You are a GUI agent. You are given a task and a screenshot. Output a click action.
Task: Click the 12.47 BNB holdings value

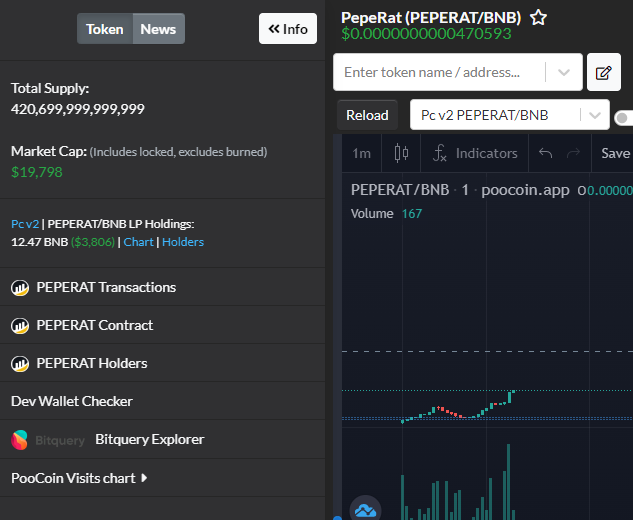(x=40, y=242)
